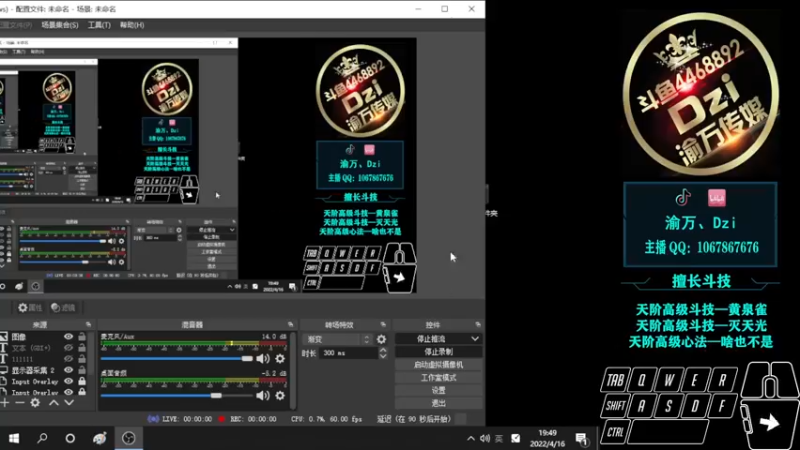
Task: Click the 时长 300 ms input field
Action: (348, 353)
